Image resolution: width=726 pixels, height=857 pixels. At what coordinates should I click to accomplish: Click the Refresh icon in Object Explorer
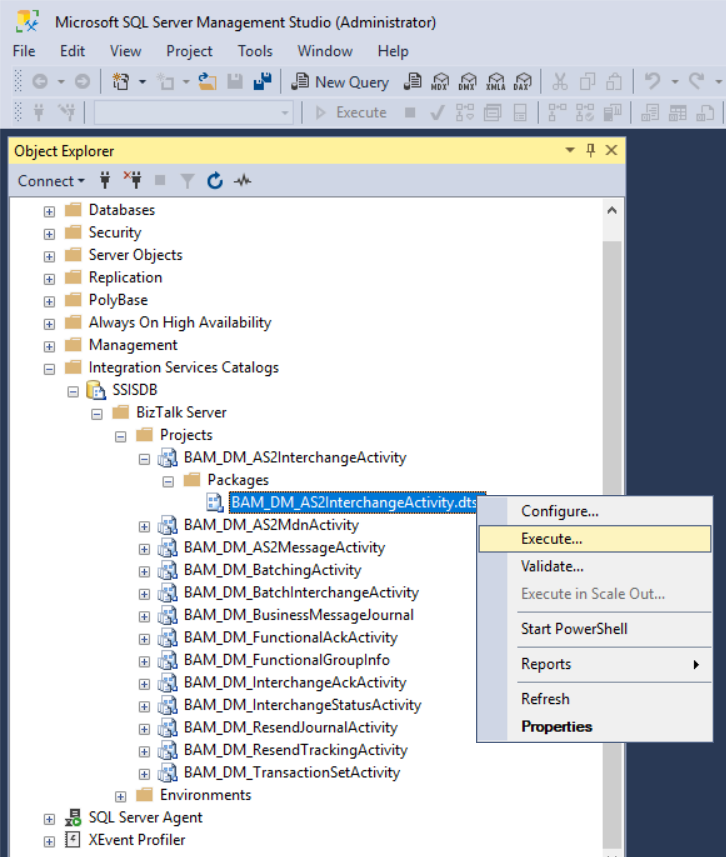[215, 180]
